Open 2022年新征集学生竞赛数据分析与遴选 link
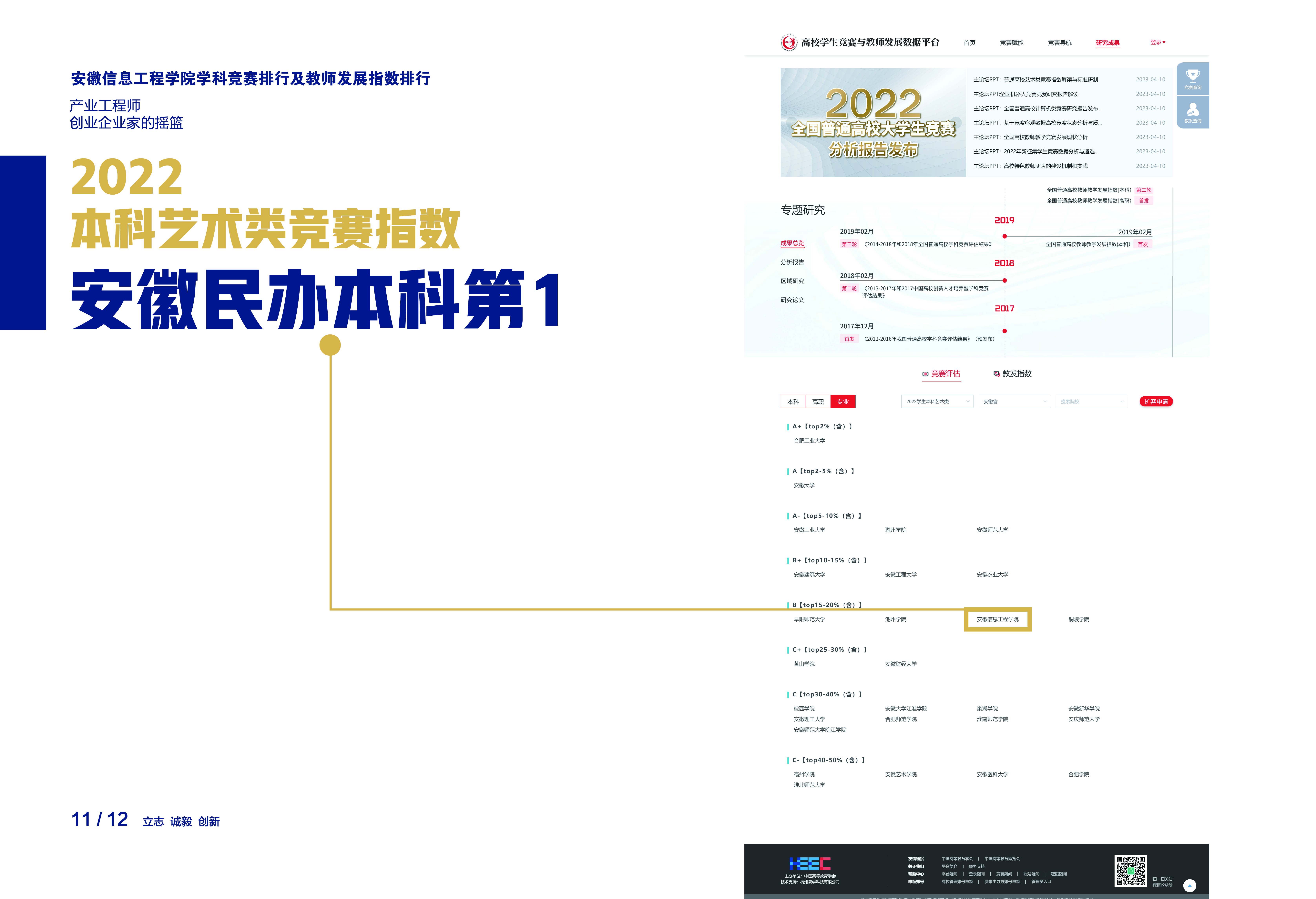 [1036, 152]
